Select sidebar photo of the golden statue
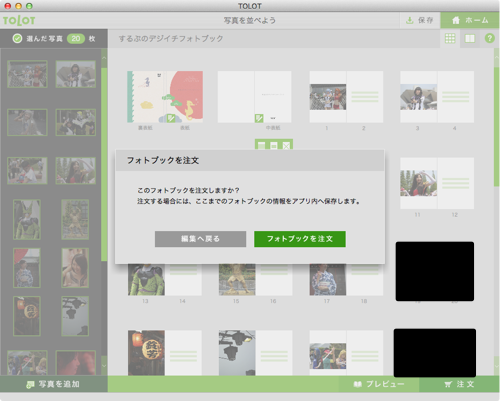The image size is (500, 401). click(x=75, y=219)
